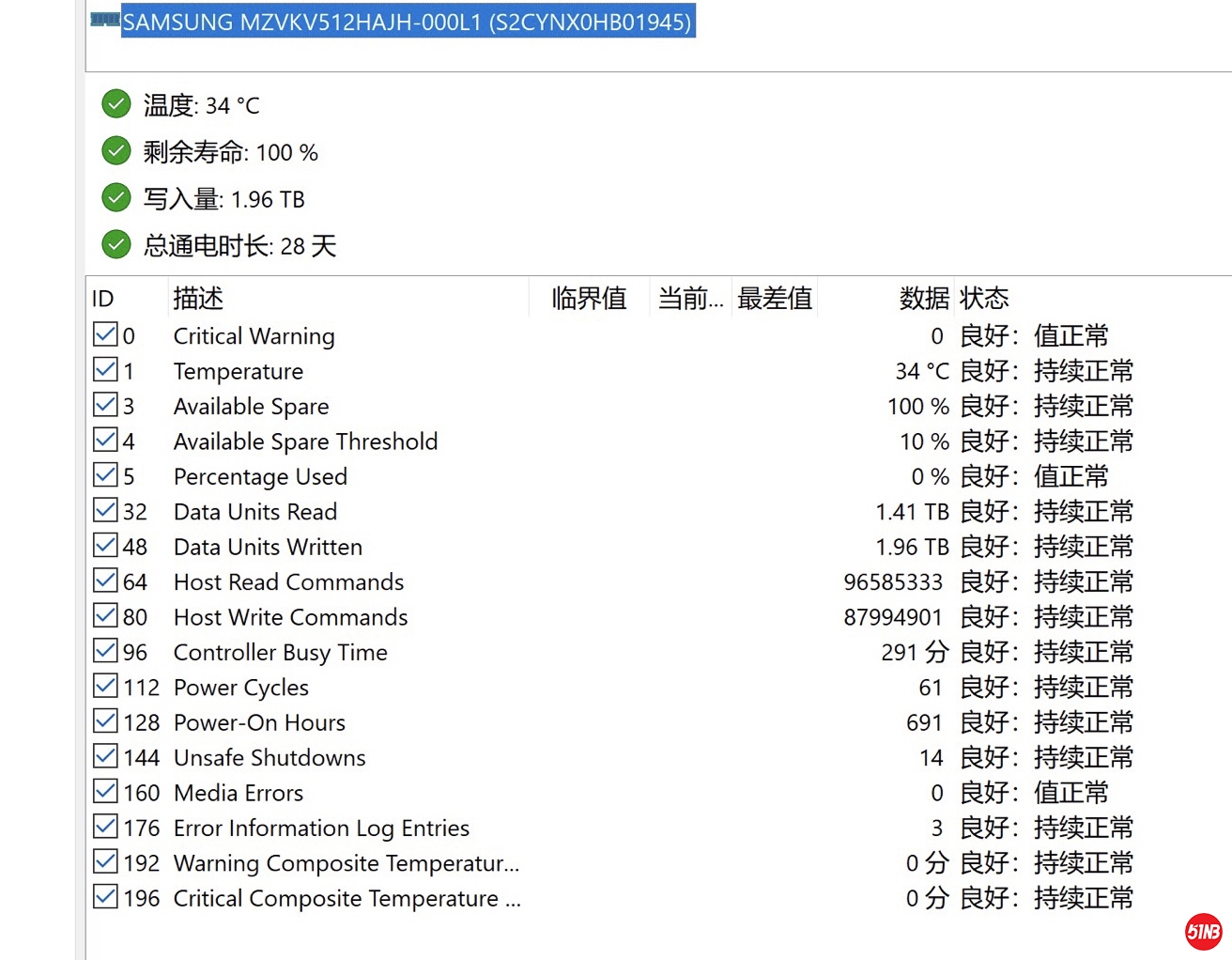Uncheck the Critical Warning checkbox
Viewport: 1232px width, 960px height.
[x=106, y=335]
